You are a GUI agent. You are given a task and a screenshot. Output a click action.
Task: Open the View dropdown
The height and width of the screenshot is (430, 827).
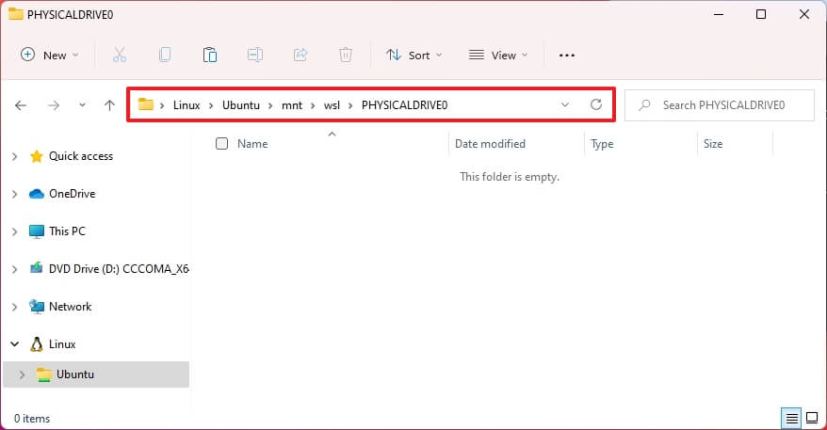tap(498, 55)
